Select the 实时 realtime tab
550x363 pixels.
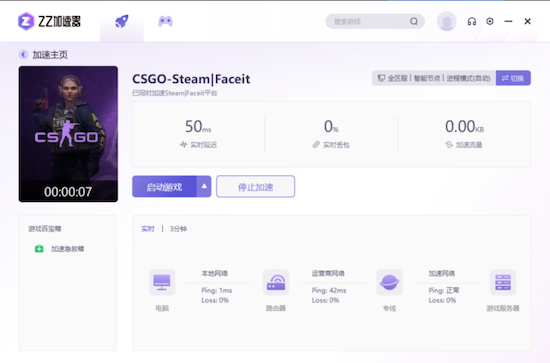pyautogui.click(x=148, y=229)
